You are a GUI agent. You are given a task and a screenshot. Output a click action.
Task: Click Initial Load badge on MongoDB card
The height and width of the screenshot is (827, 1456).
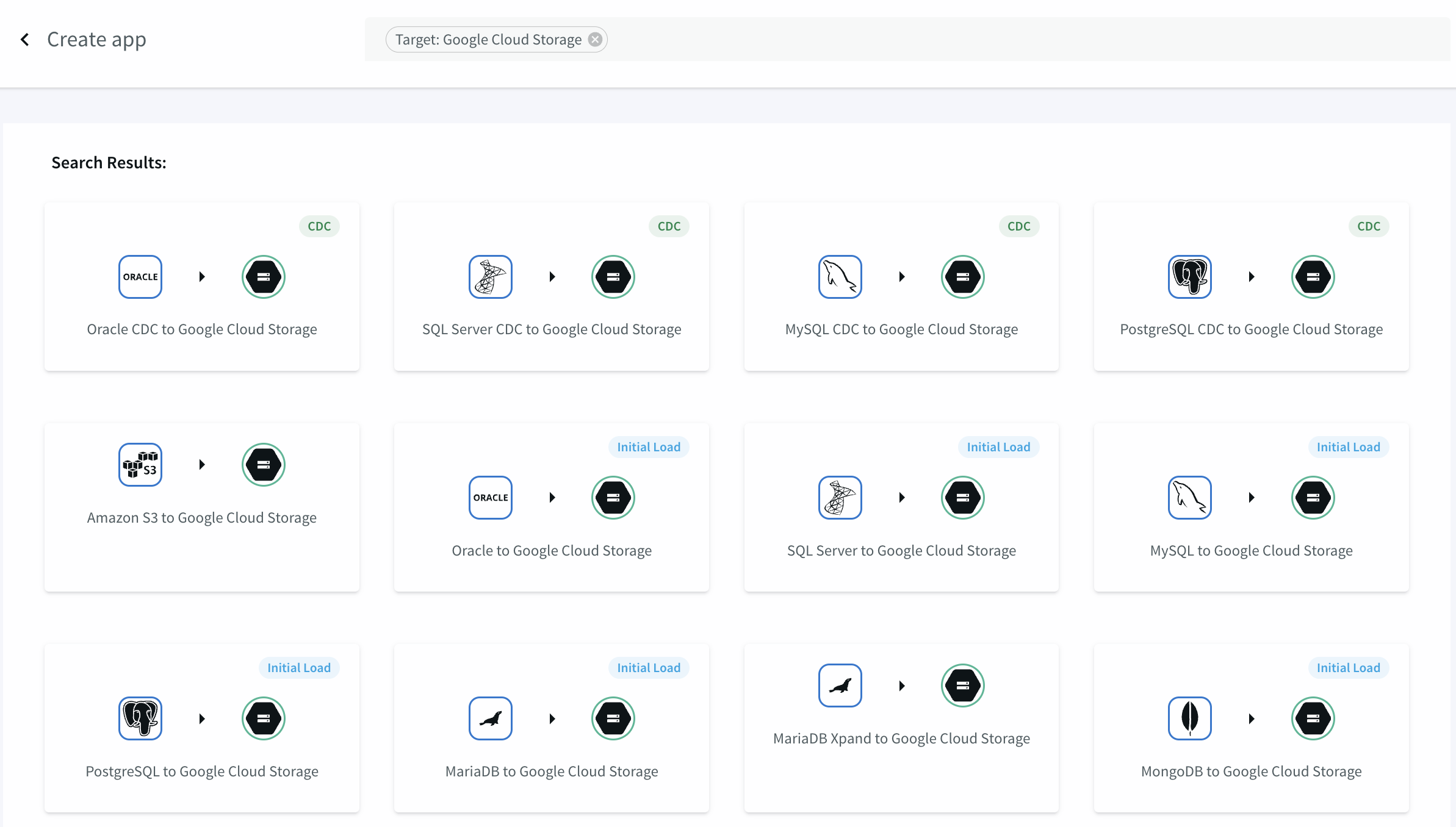1348,668
